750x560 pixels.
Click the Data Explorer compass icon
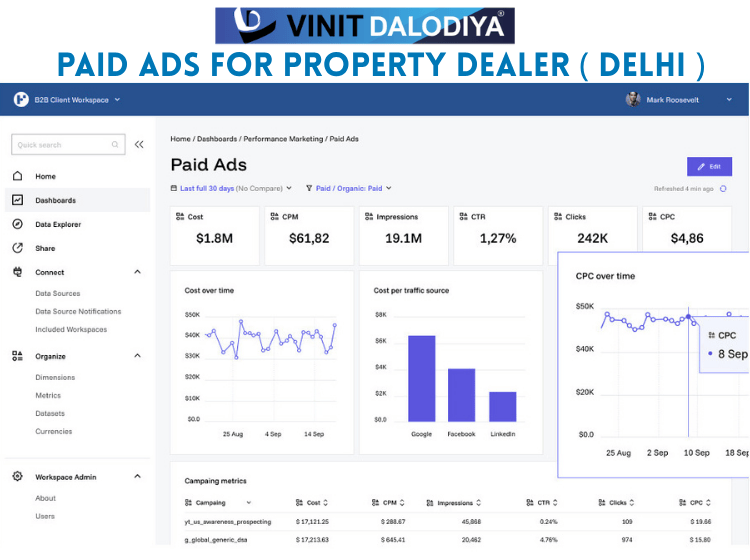(18, 224)
